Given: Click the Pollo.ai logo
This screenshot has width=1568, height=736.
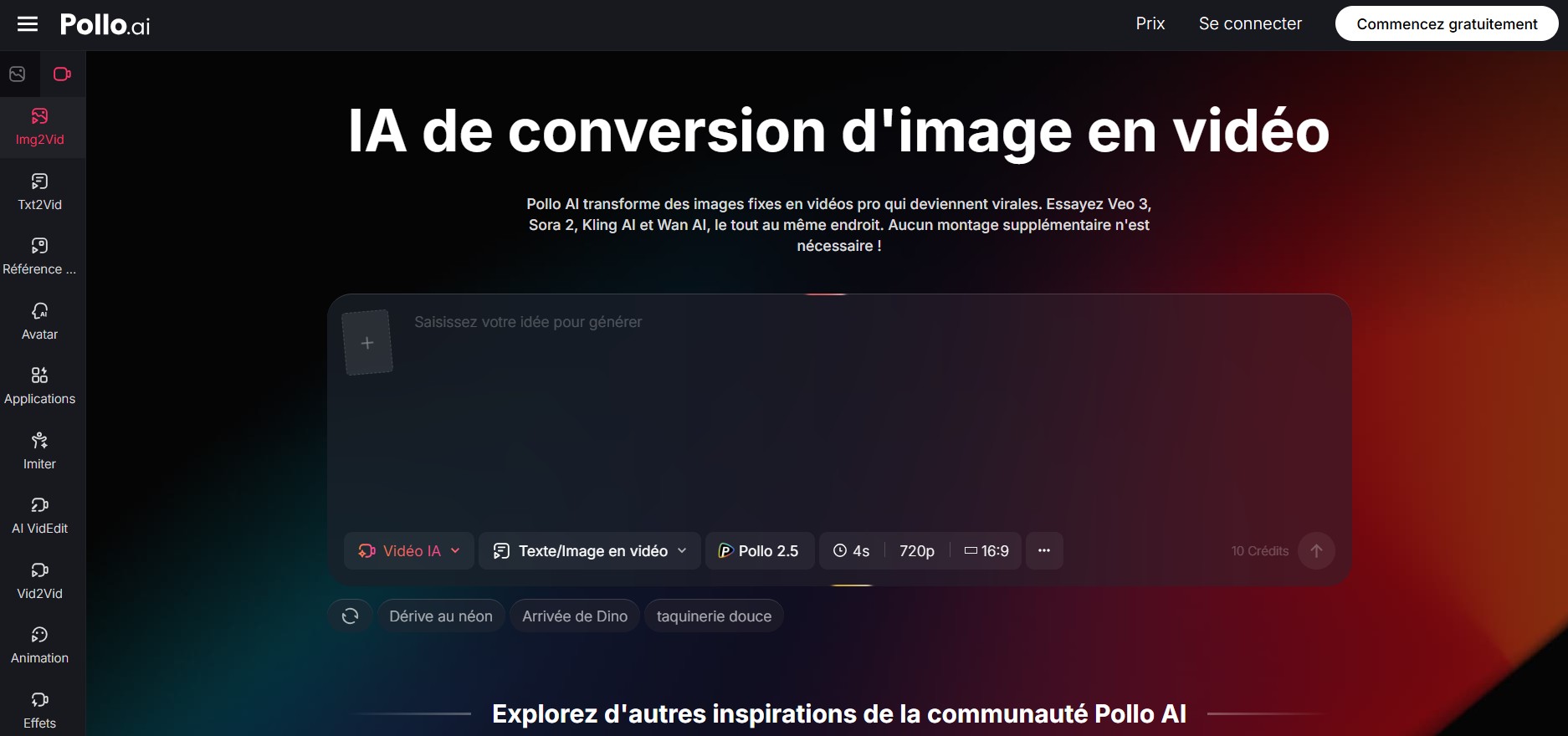Looking at the screenshot, I should tap(105, 25).
